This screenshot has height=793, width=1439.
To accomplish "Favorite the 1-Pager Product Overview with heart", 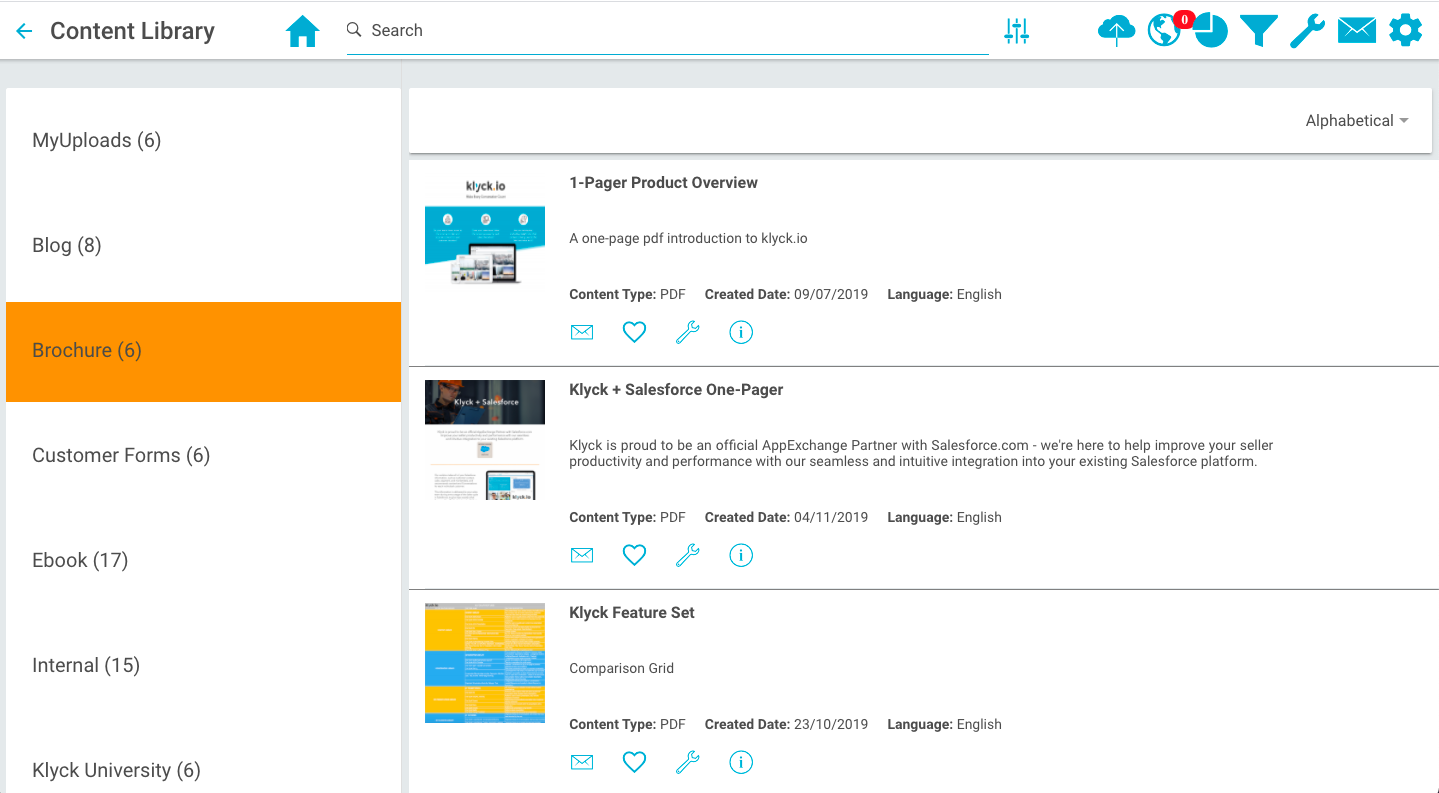I will tap(634, 332).
